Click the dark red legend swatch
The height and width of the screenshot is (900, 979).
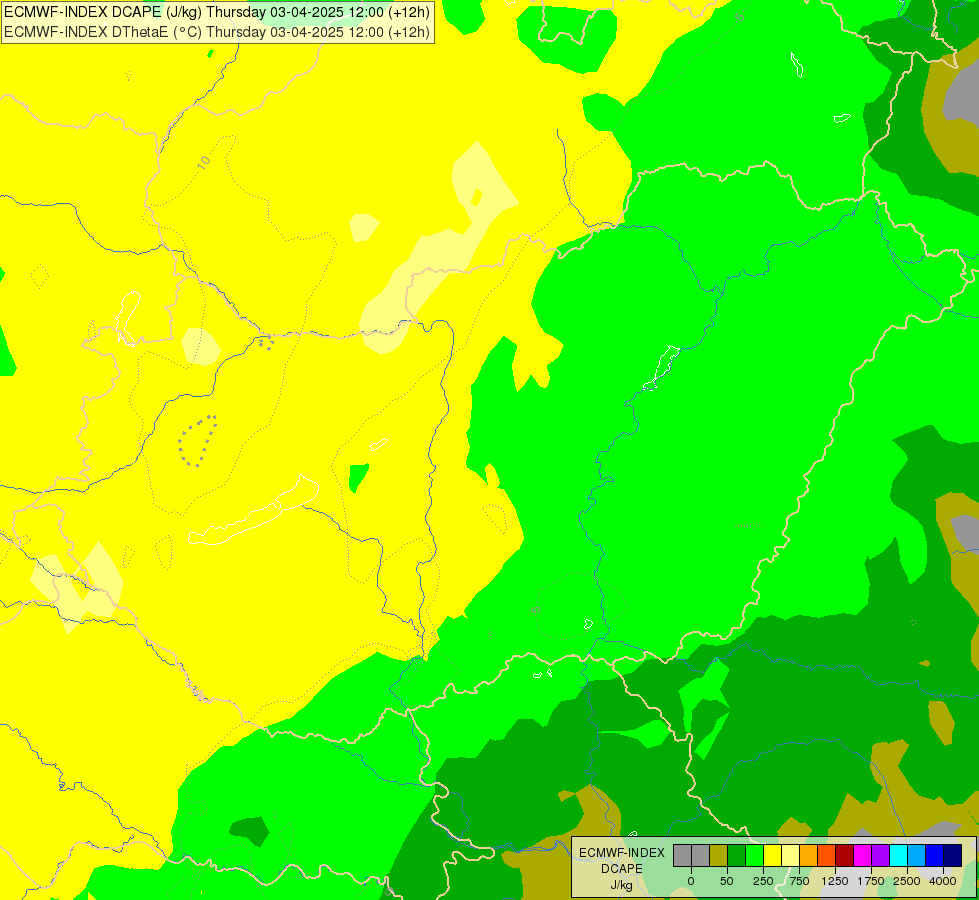pos(845,856)
